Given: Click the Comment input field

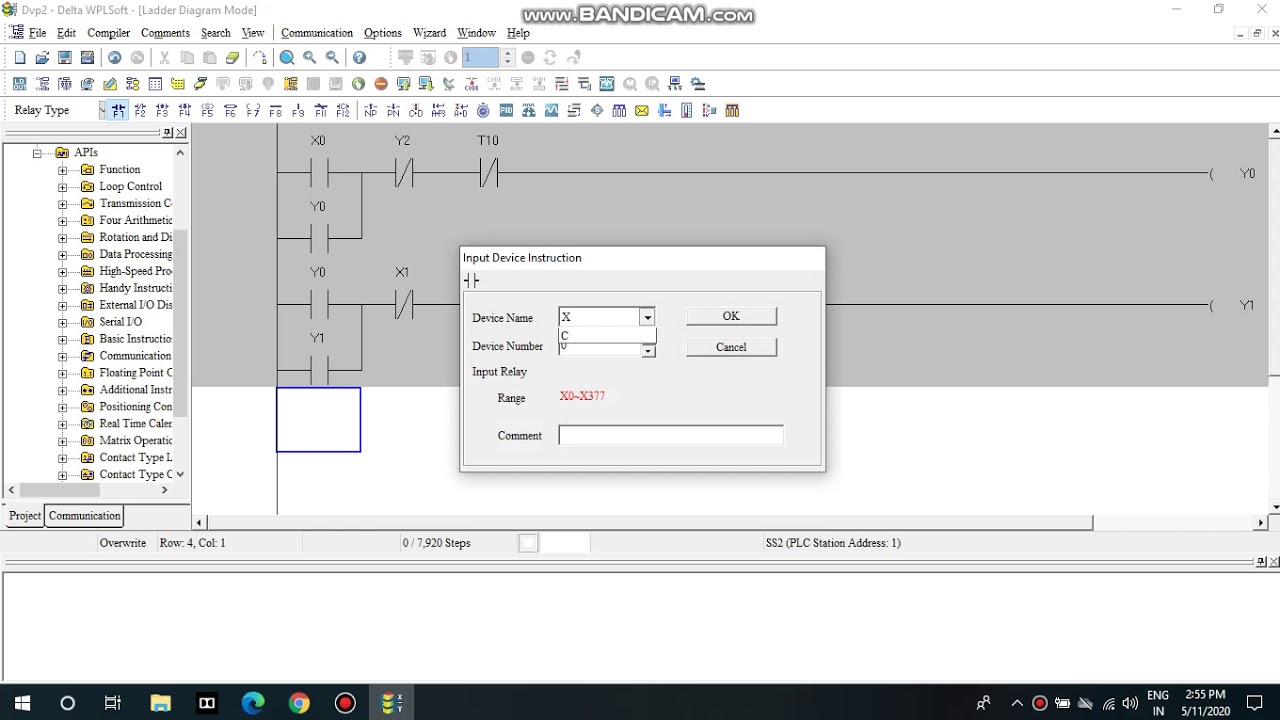Looking at the screenshot, I should coord(671,435).
